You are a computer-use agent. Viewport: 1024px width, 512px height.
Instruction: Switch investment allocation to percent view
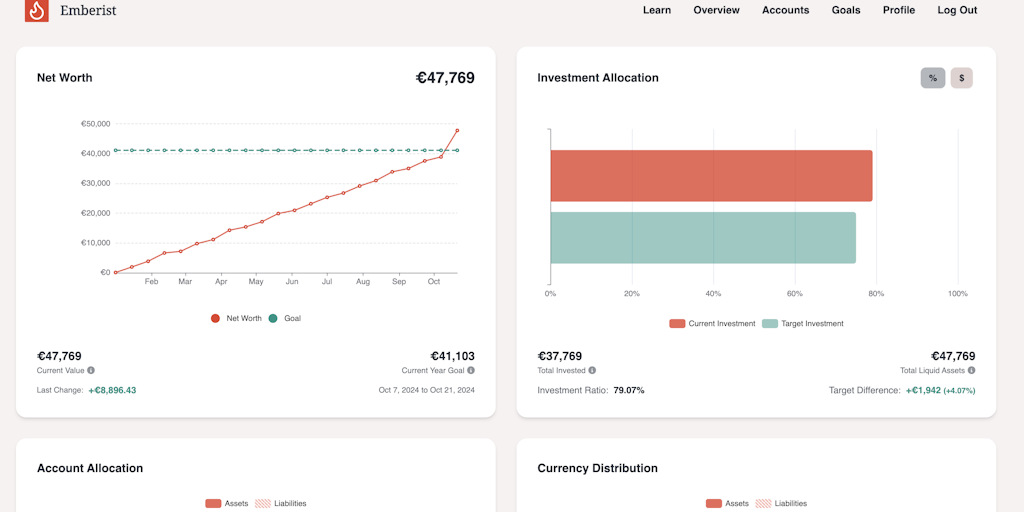click(x=932, y=78)
